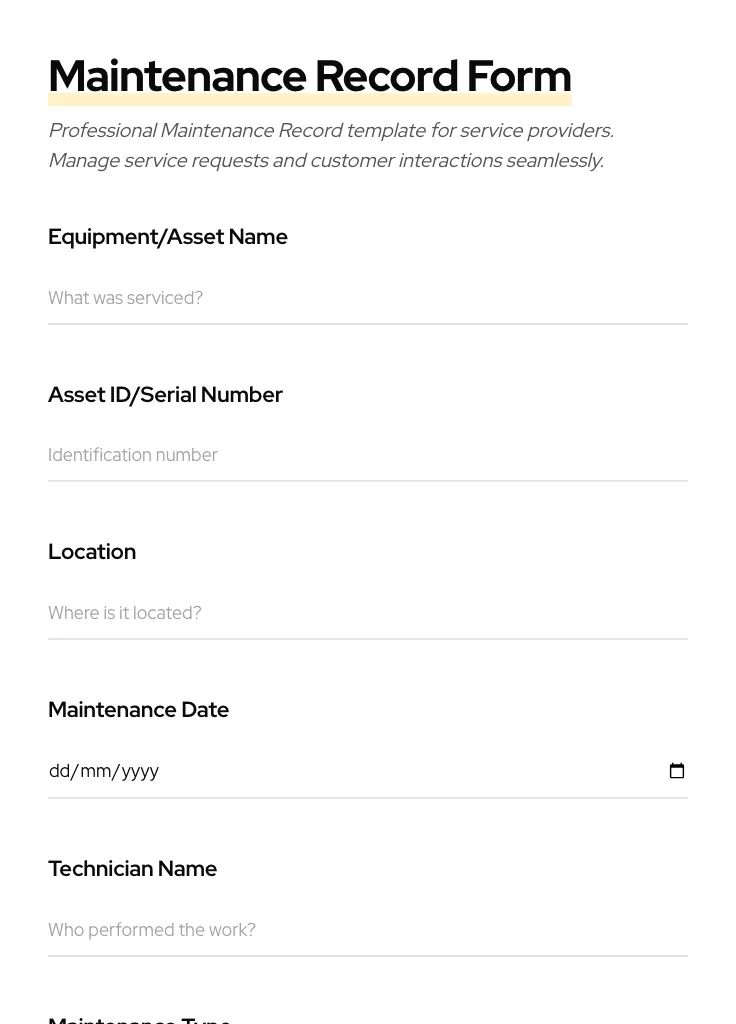This screenshot has width=736, height=1024.
Task: Click the 'Location' field label
Action: [92, 552]
